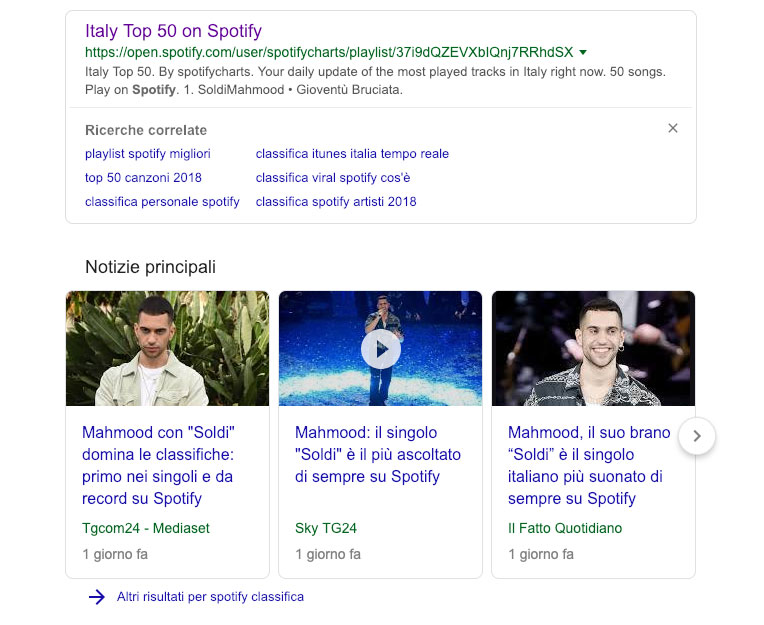This screenshot has height=625, width=764.
Task: Click the Il Fatto Quotidiano source label
Action: [565, 528]
